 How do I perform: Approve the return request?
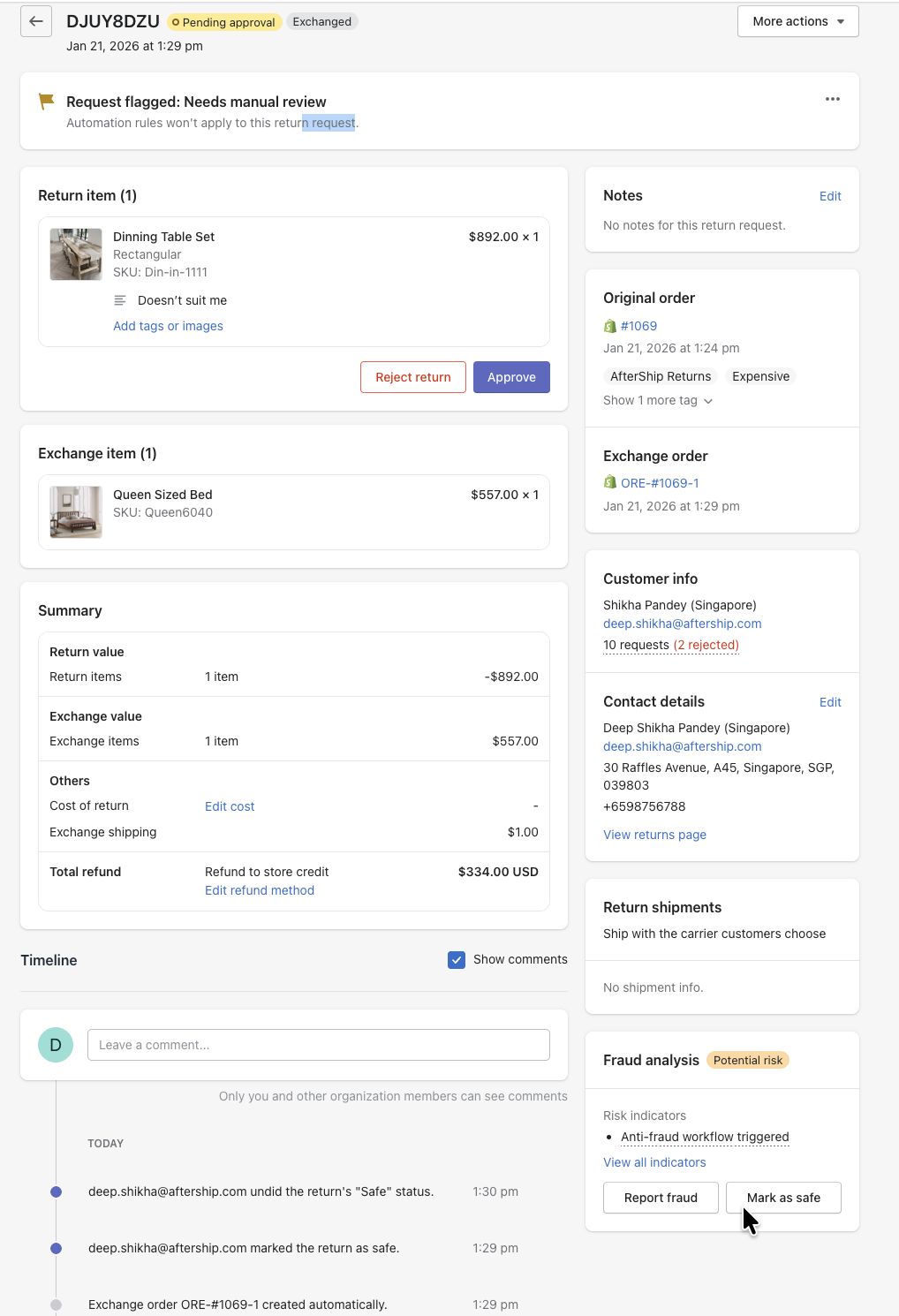point(511,377)
